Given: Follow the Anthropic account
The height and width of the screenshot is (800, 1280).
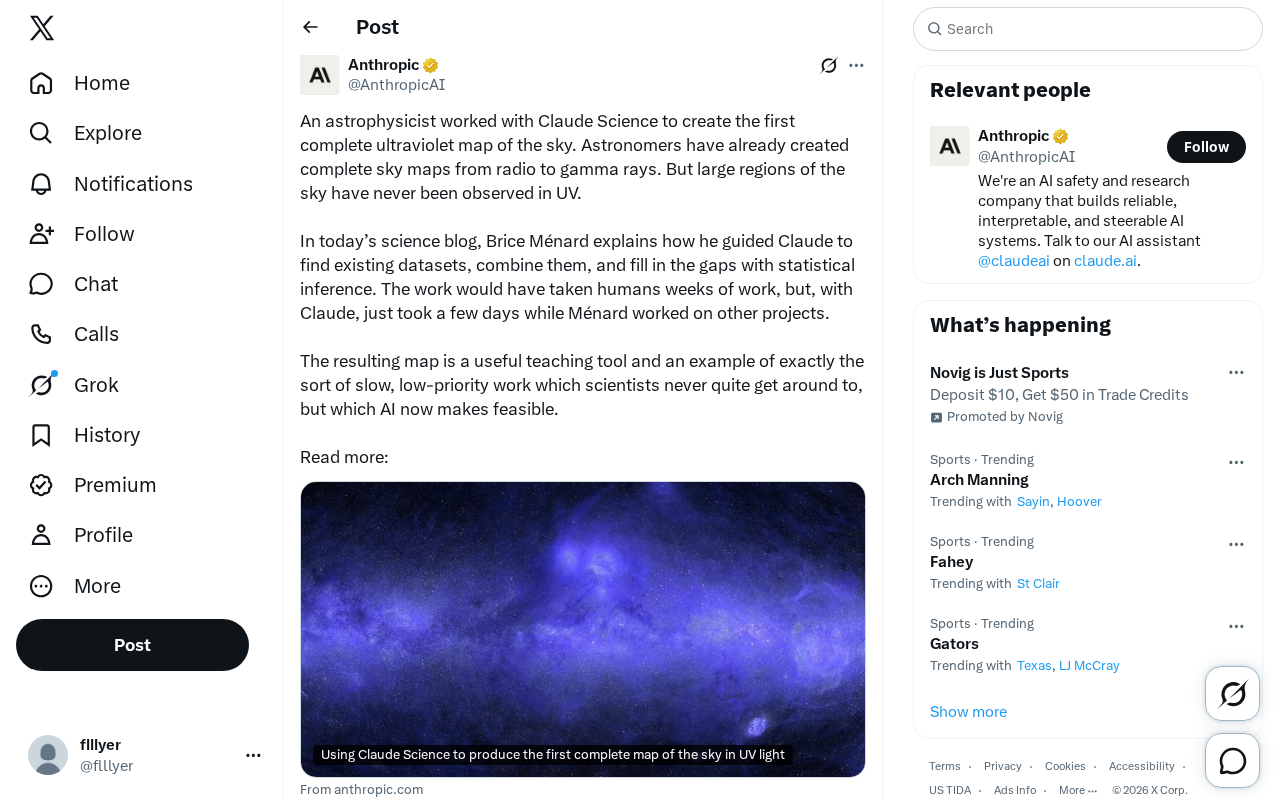Looking at the screenshot, I should (1206, 147).
